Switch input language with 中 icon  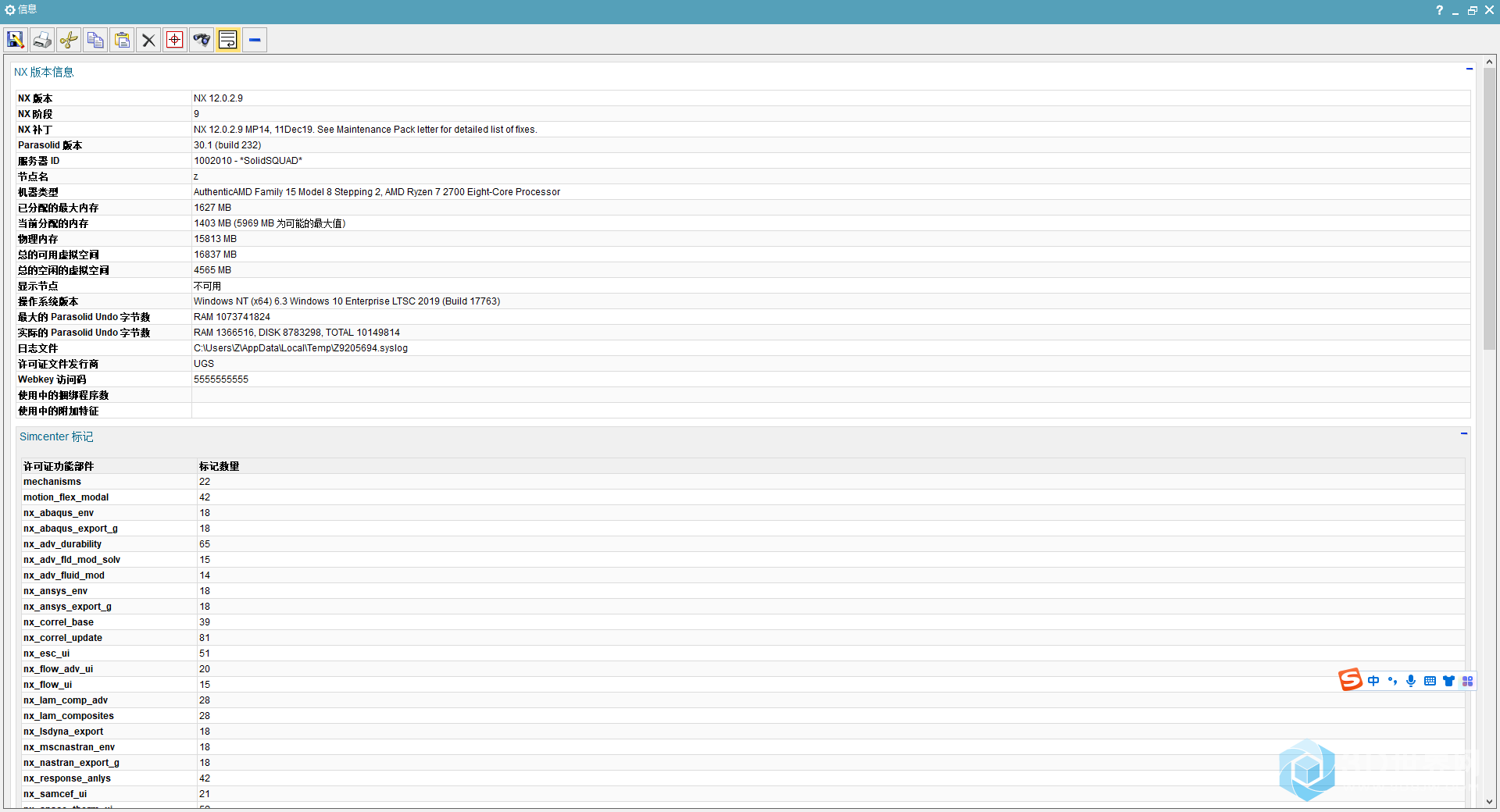pos(1373,681)
